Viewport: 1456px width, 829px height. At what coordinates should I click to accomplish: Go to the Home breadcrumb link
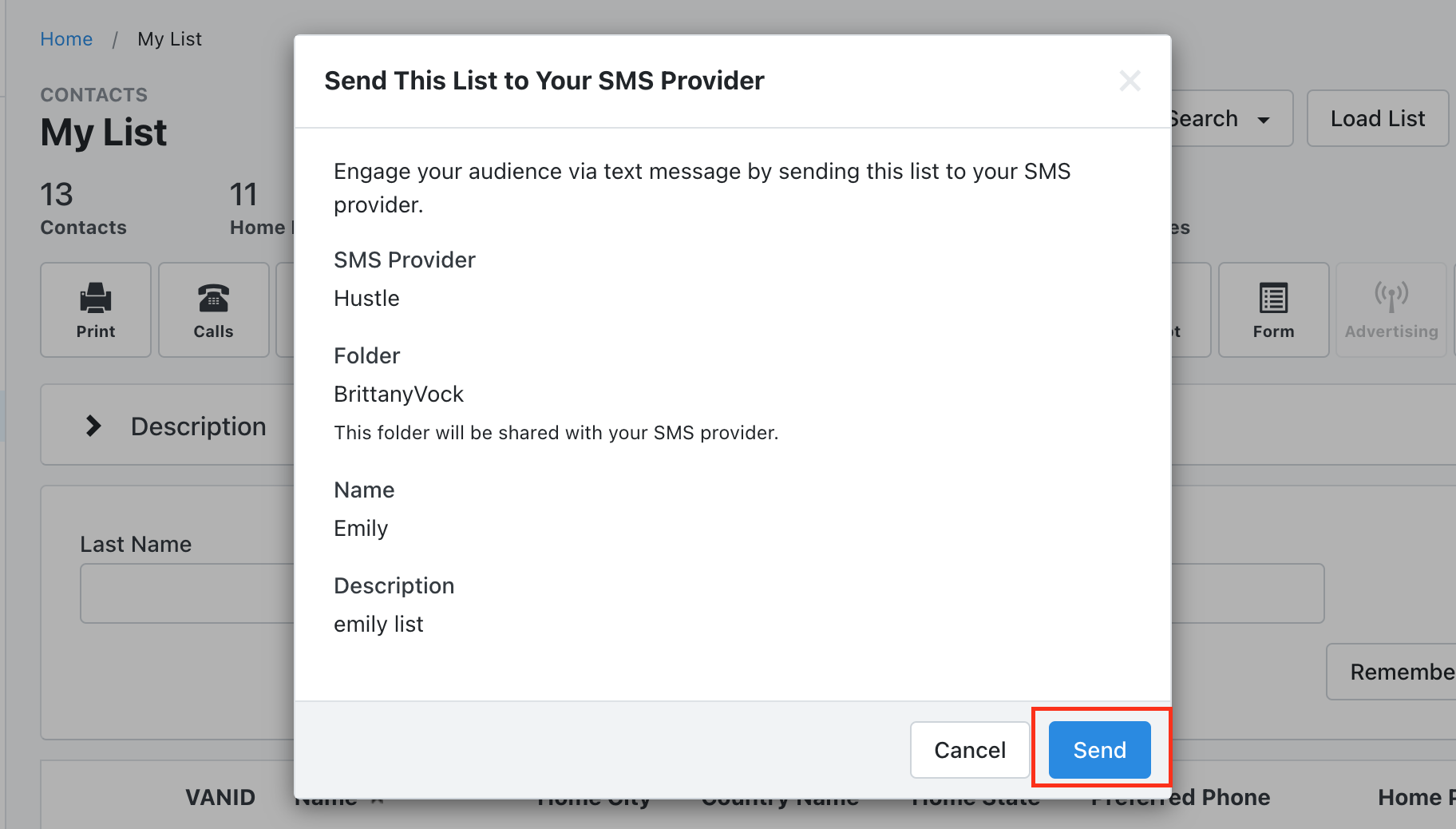click(66, 39)
